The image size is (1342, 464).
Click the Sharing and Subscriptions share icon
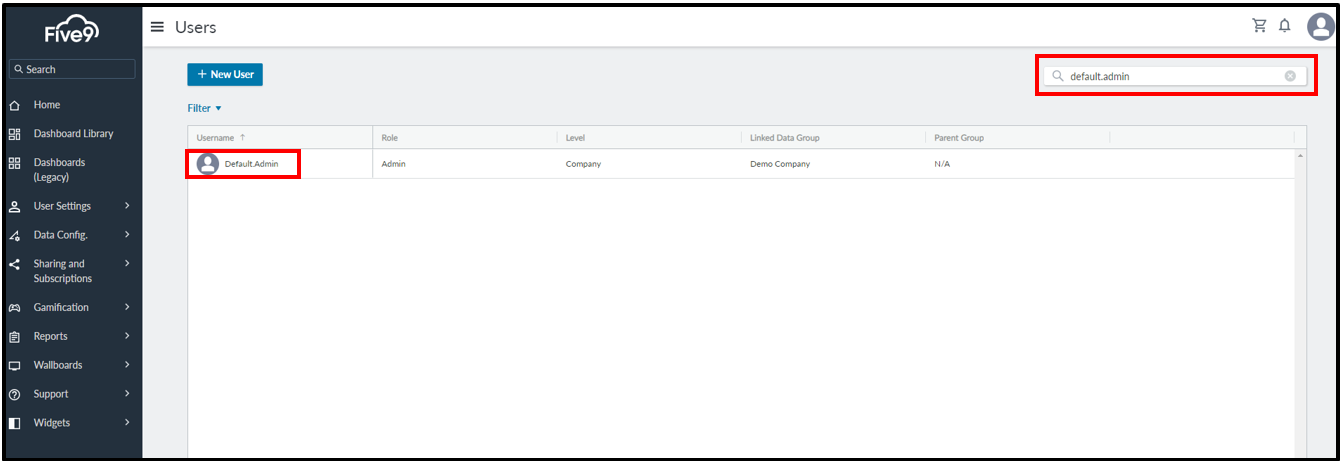point(15,265)
